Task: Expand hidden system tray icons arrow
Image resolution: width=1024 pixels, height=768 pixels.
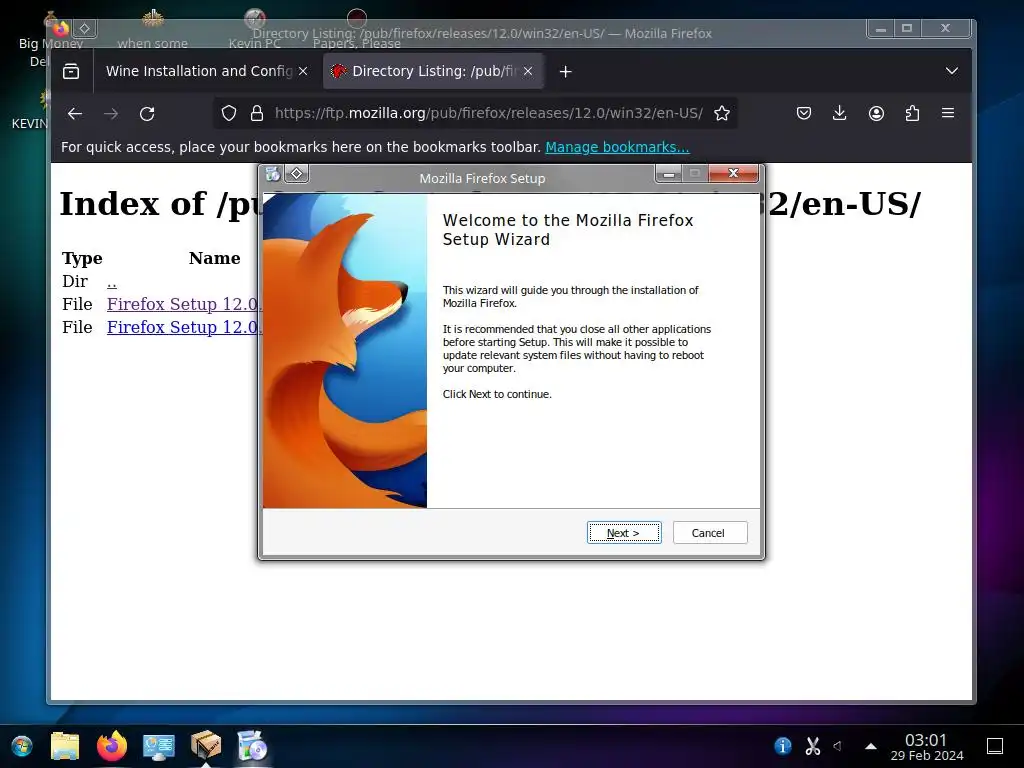Action: [871, 746]
